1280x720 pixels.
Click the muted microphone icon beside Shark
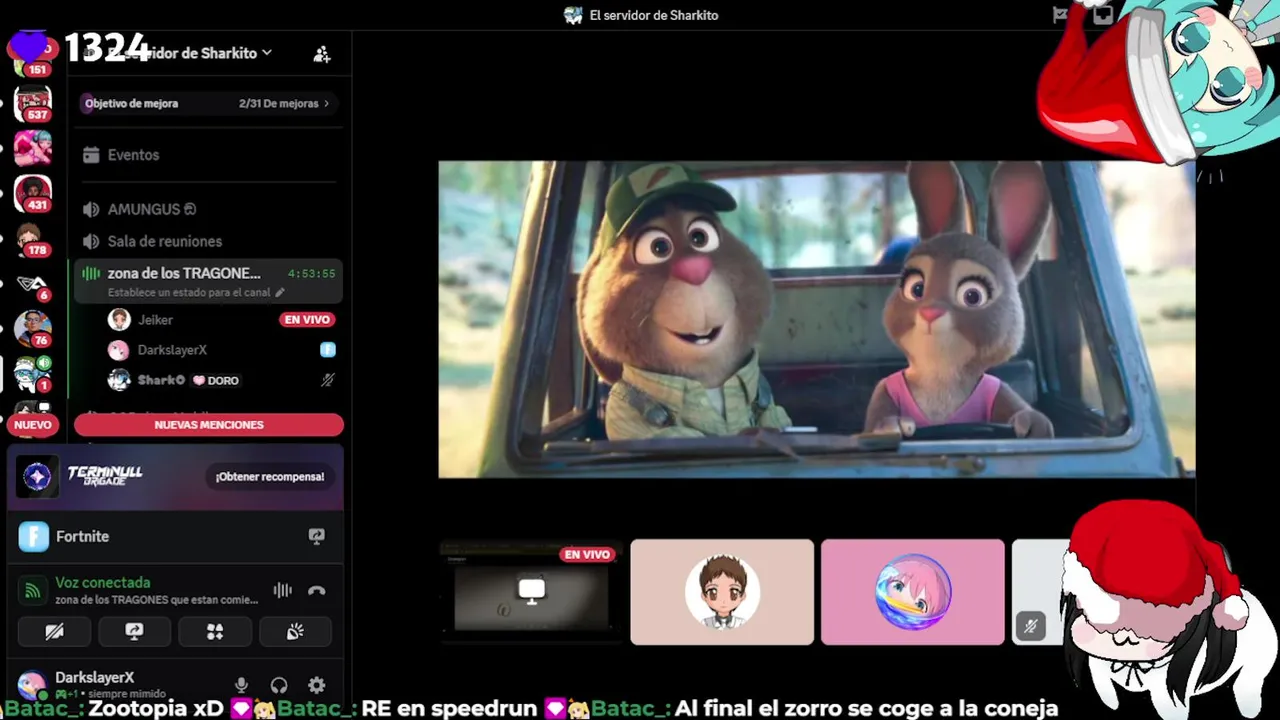(327, 380)
